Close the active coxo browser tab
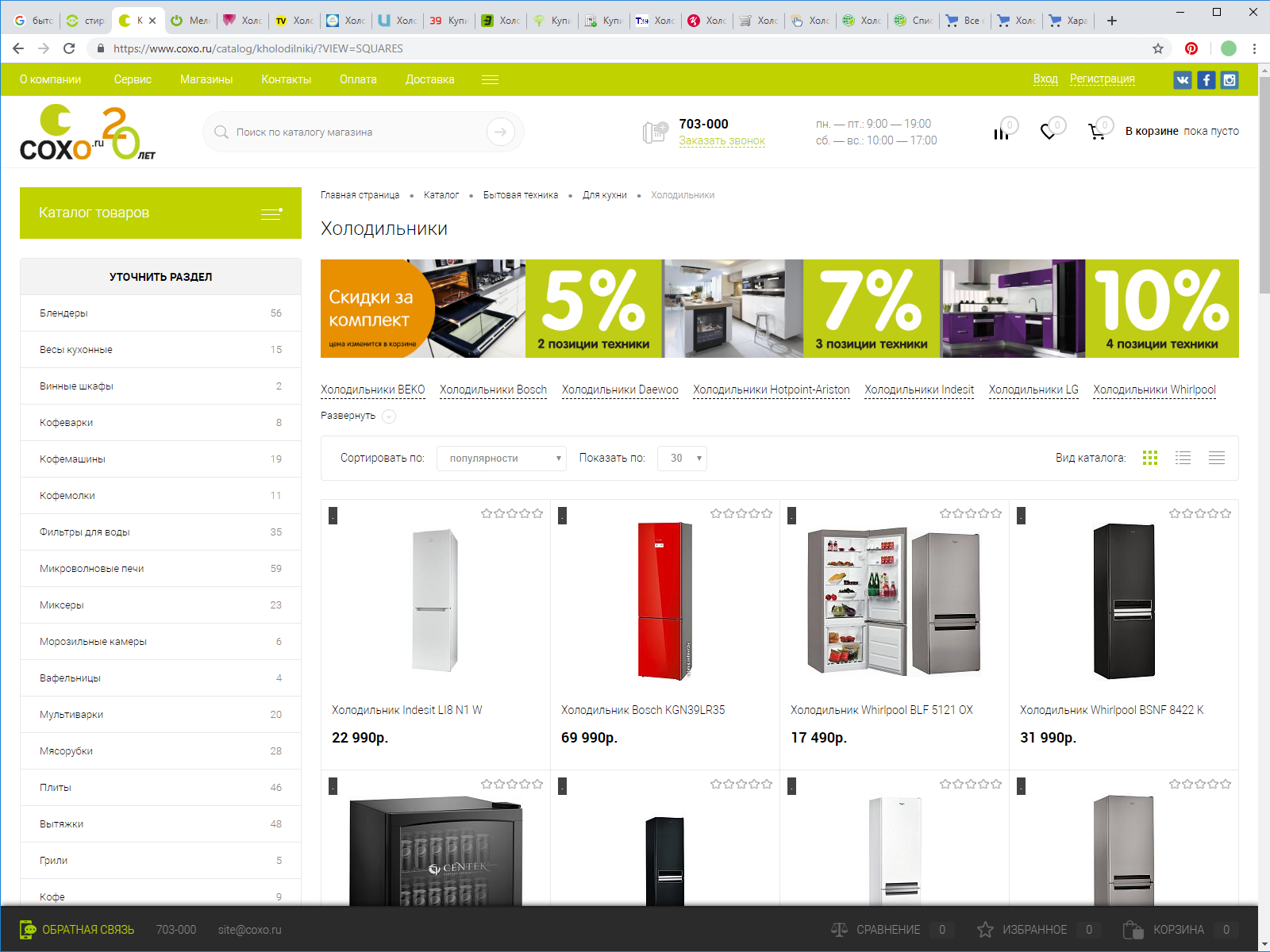The width and height of the screenshot is (1270, 952). (152, 21)
